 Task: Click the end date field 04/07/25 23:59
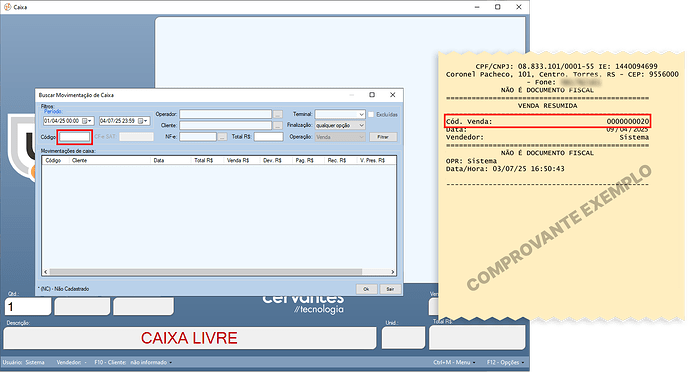125,121
